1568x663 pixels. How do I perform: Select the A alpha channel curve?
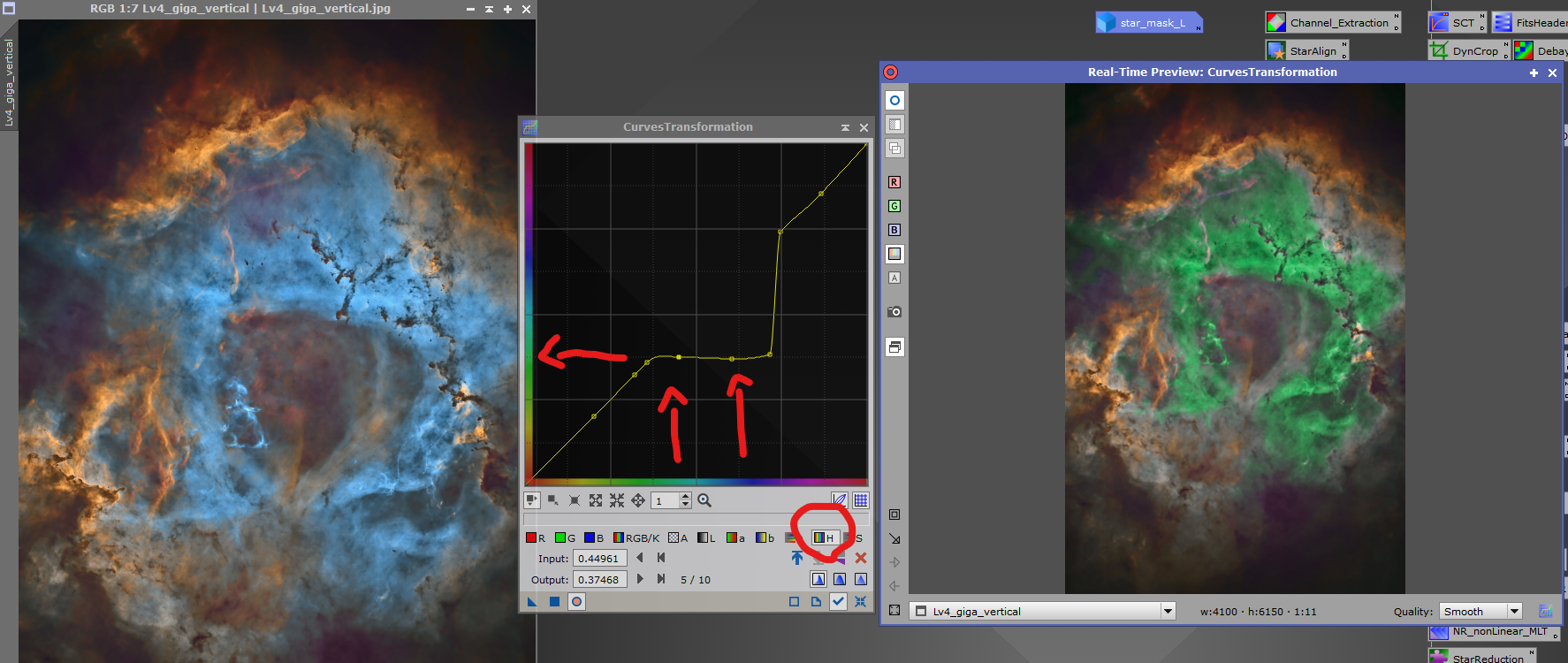coord(678,537)
